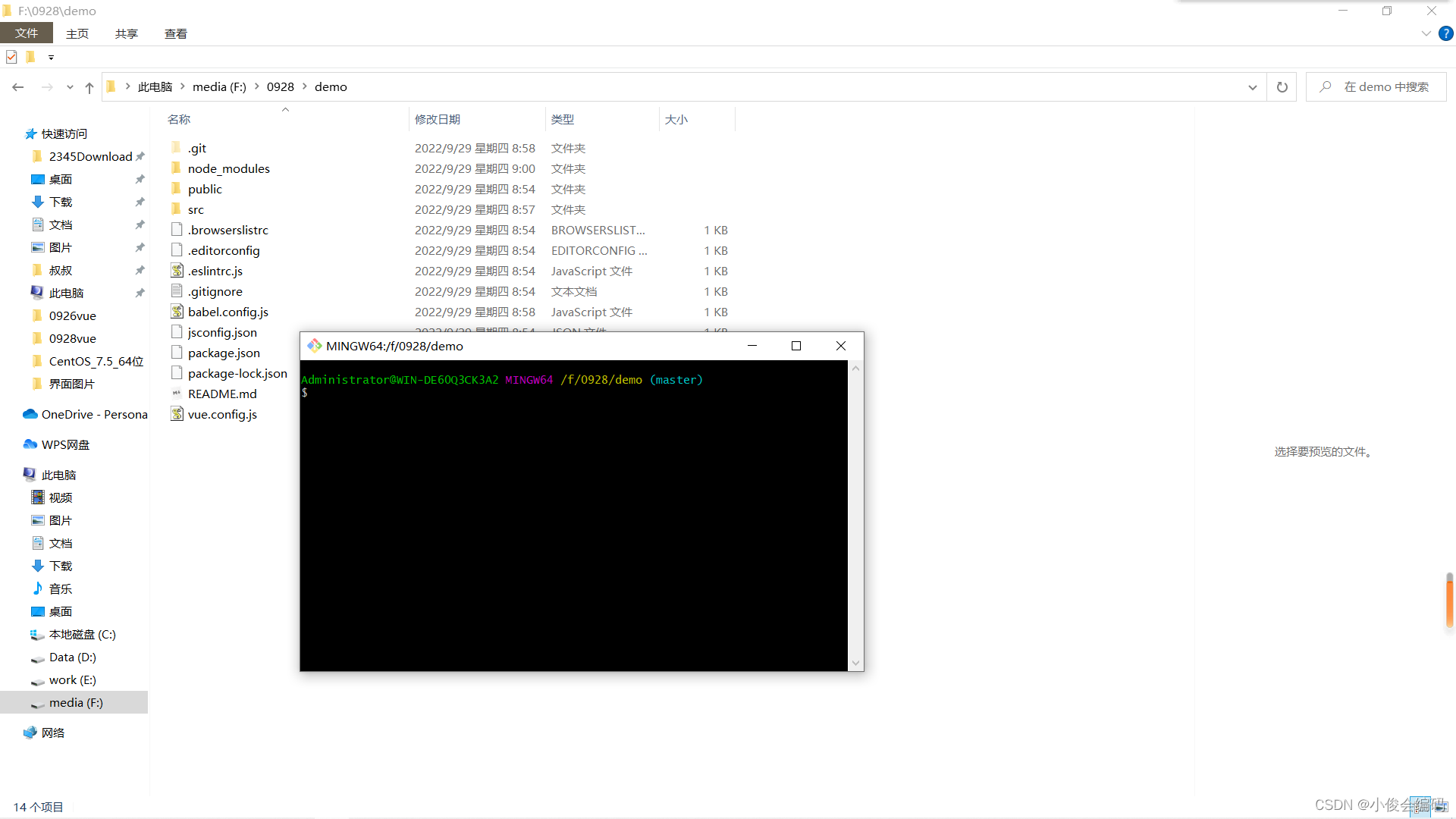
Task: Select package.json file
Action: point(224,353)
